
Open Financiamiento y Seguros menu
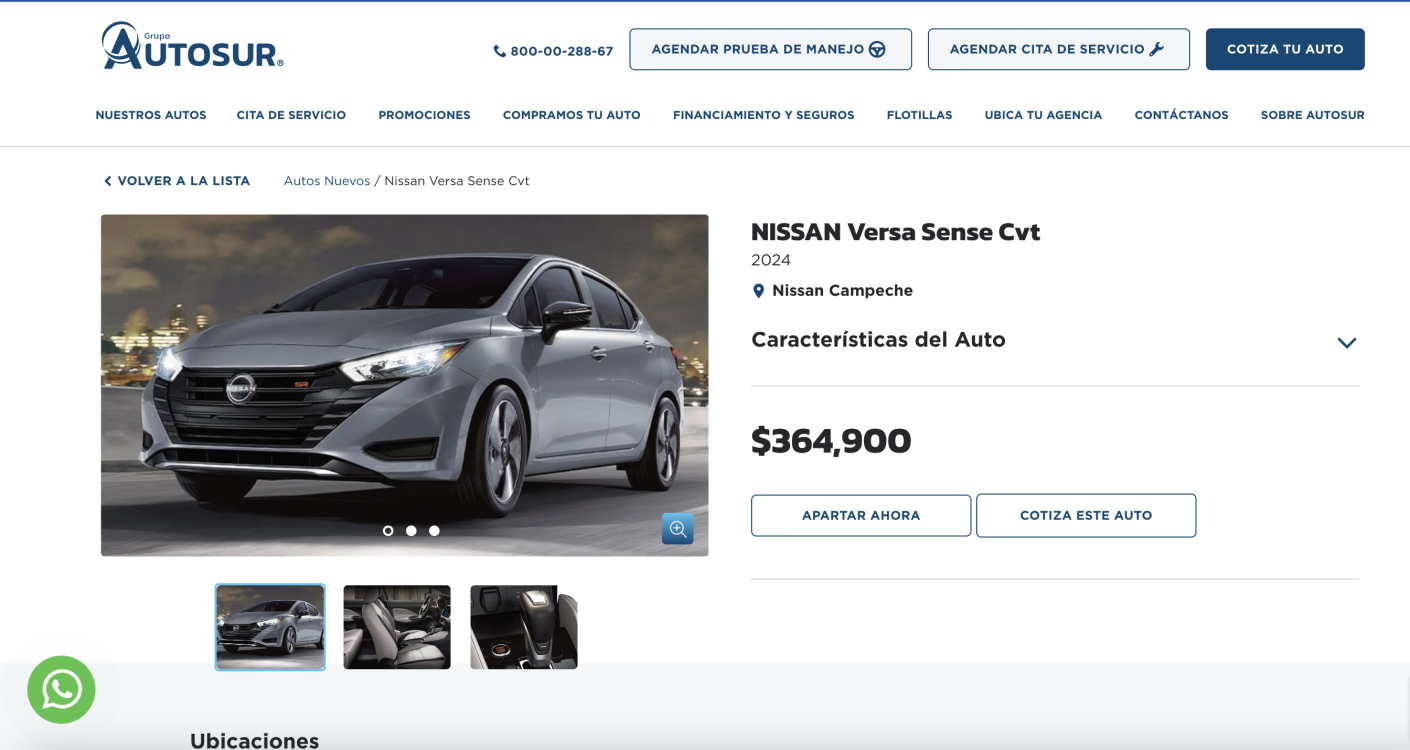pos(763,115)
